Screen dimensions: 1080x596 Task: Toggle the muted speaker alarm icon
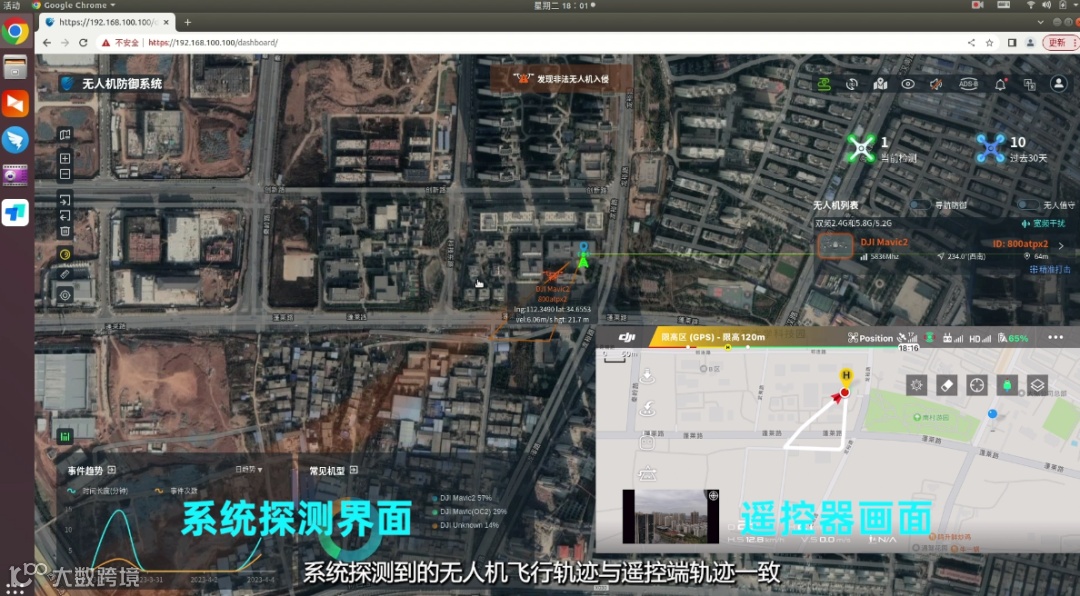(936, 84)
